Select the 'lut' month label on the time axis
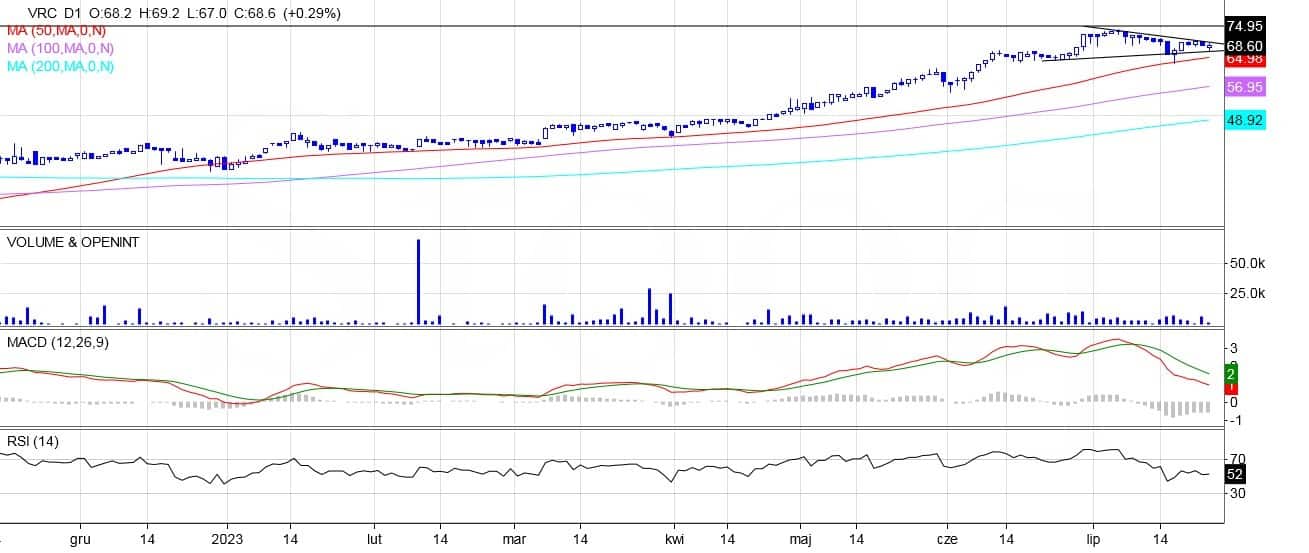Screen dimensions: 1309x553 pos(375,538)
